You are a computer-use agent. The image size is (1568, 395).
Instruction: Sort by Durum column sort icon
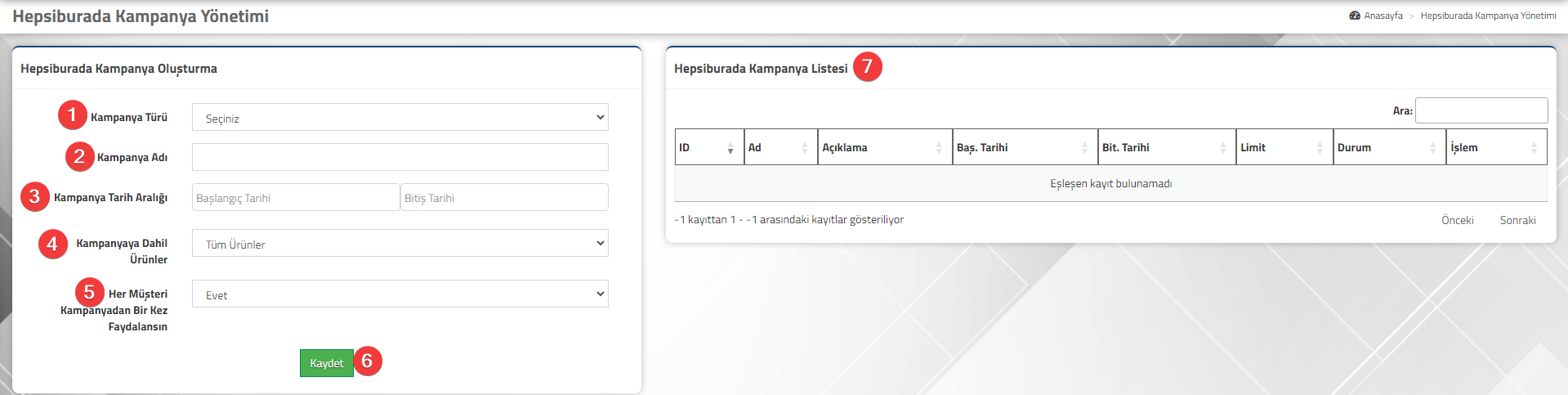click(x=1432, y=148)
